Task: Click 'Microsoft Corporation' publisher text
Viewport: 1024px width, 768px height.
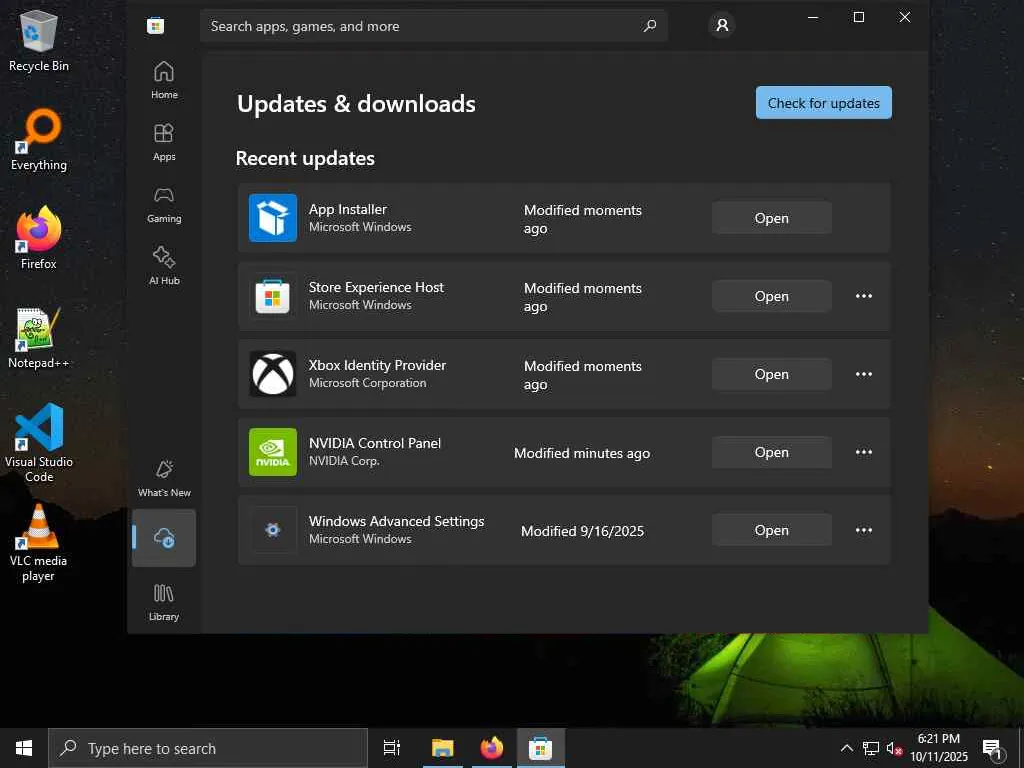Action: click(x=367, y=383)
